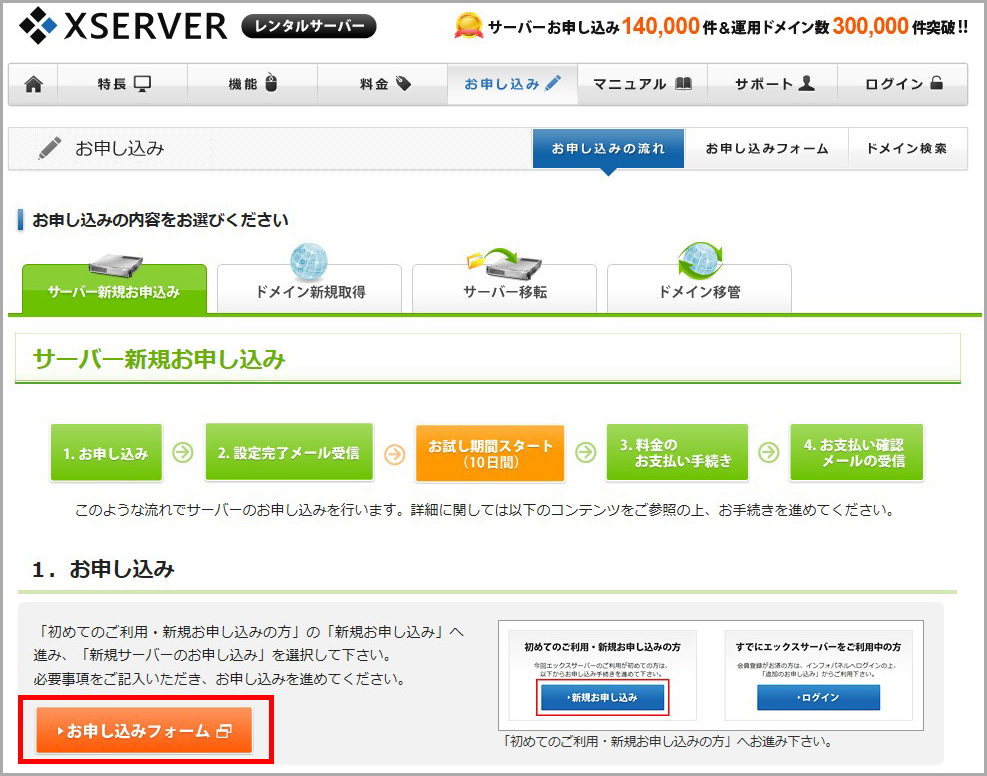Image resolution: width=987 pixels, height=776 pixels.
Task: Click the home icon in navigation bar
Action: pyautogui.click(x=33, y=84)
